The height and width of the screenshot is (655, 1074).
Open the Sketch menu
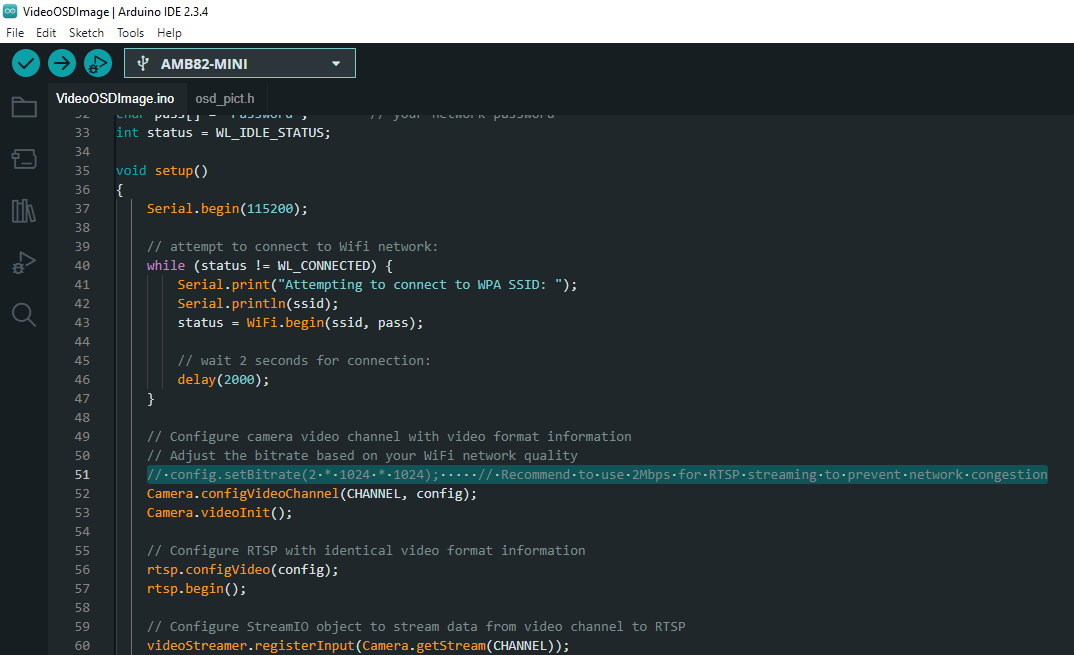pos(86,33)
